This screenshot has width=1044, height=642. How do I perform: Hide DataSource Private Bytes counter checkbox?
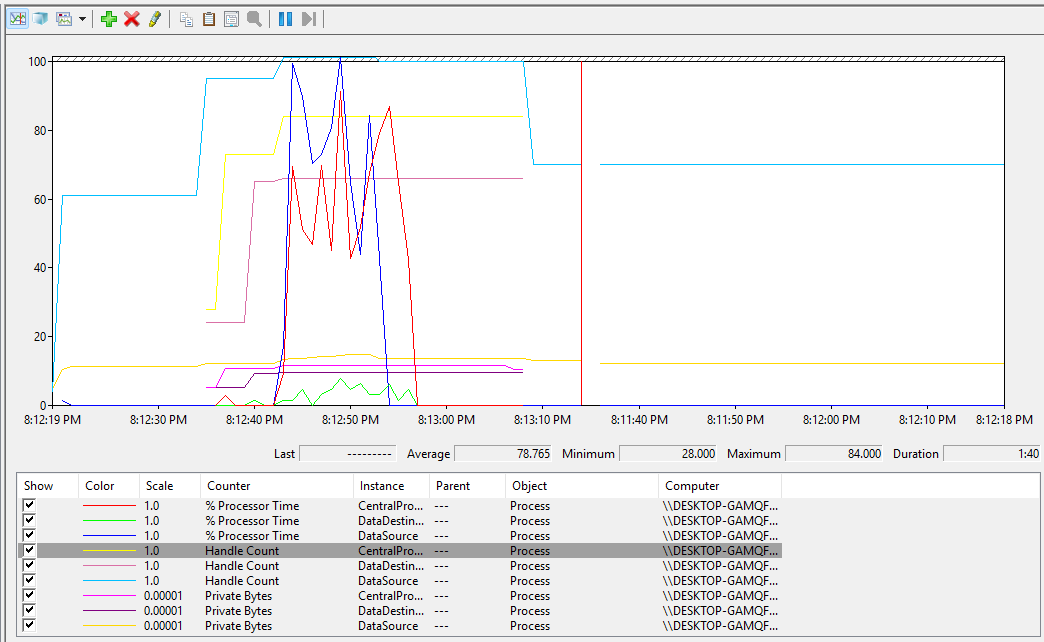tap(29, 625)
